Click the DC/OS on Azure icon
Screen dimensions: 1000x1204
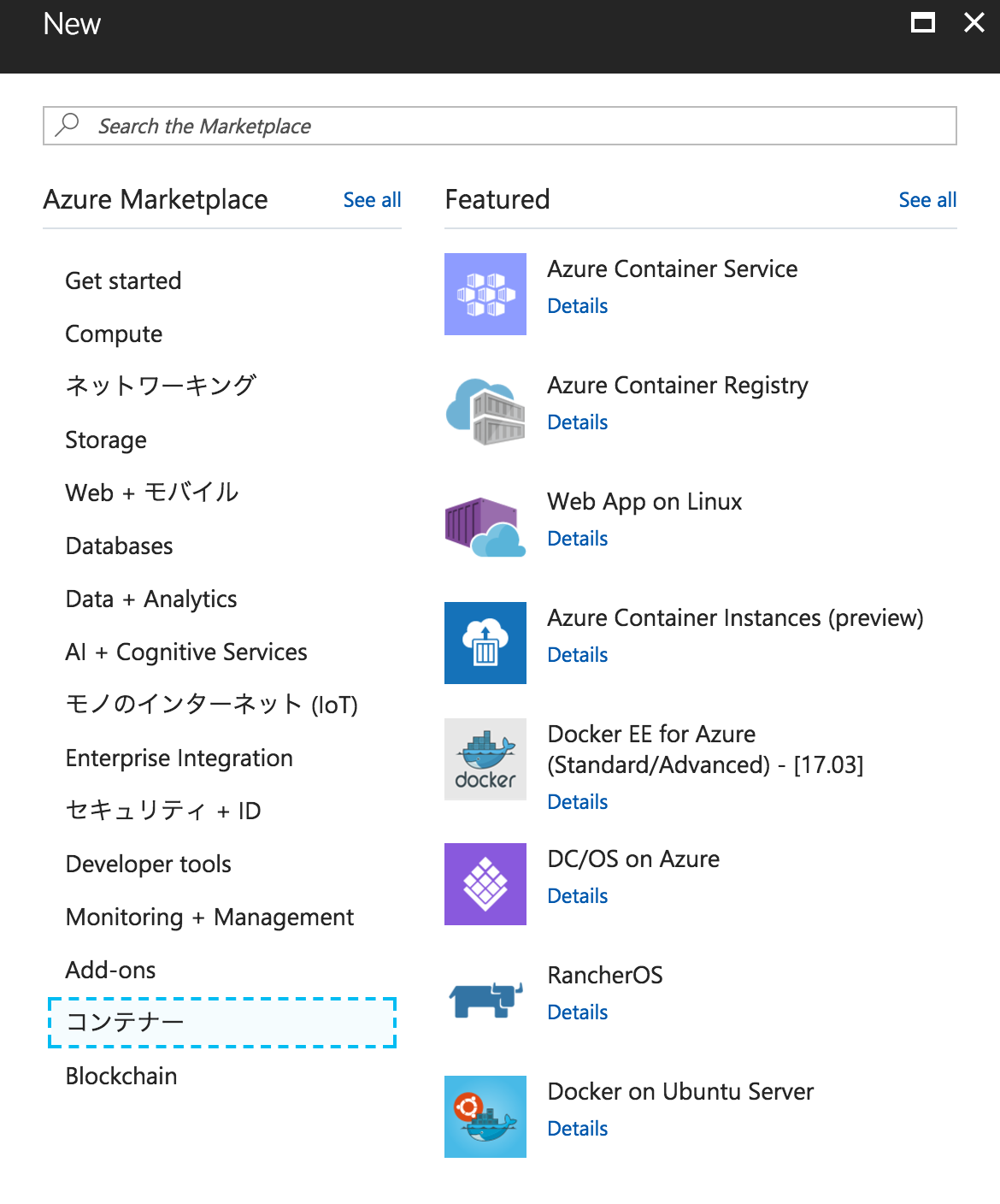(x=485, y=884)
